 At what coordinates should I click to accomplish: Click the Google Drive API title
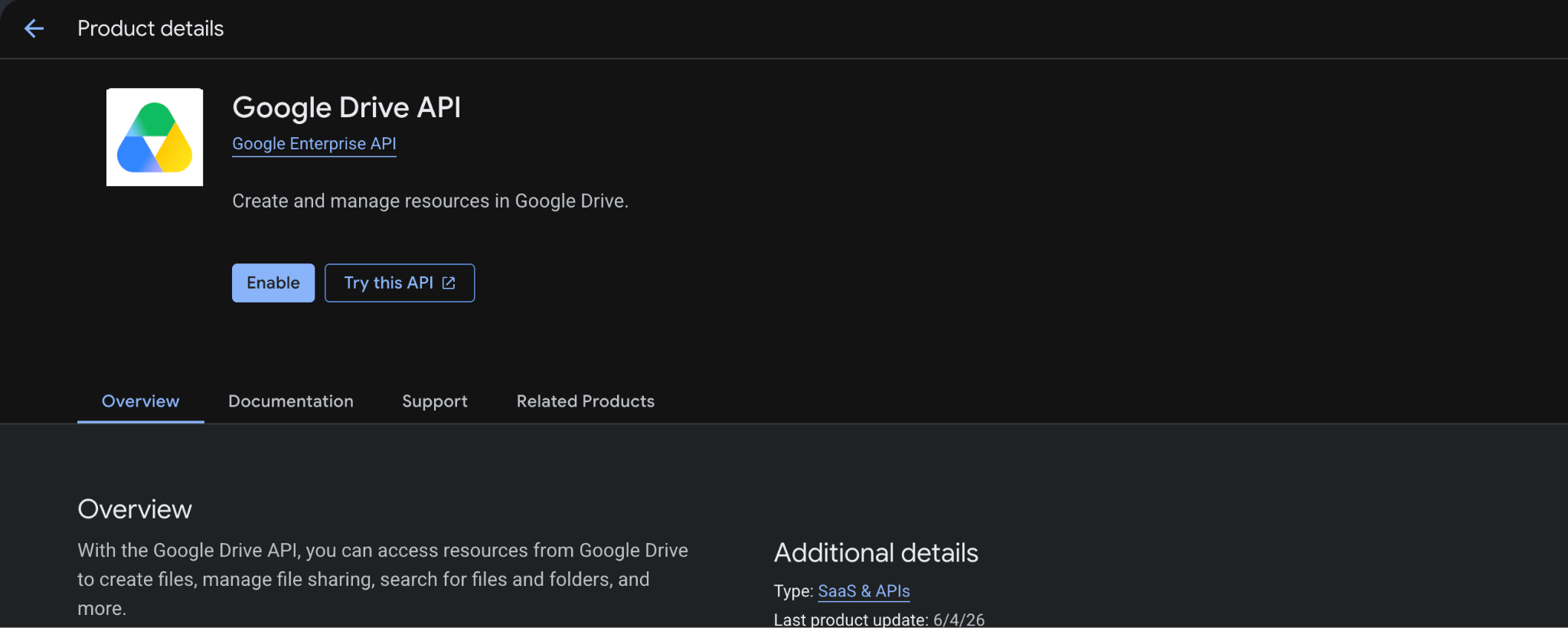347,107
